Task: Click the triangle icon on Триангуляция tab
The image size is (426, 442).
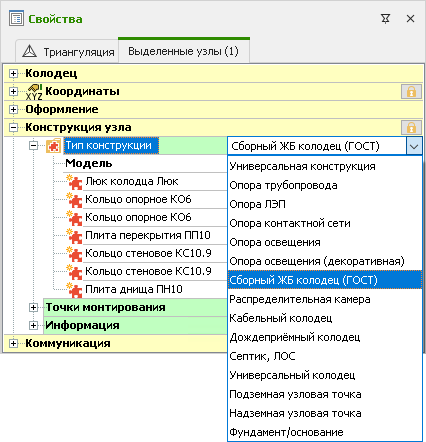Action: point(29,51)
